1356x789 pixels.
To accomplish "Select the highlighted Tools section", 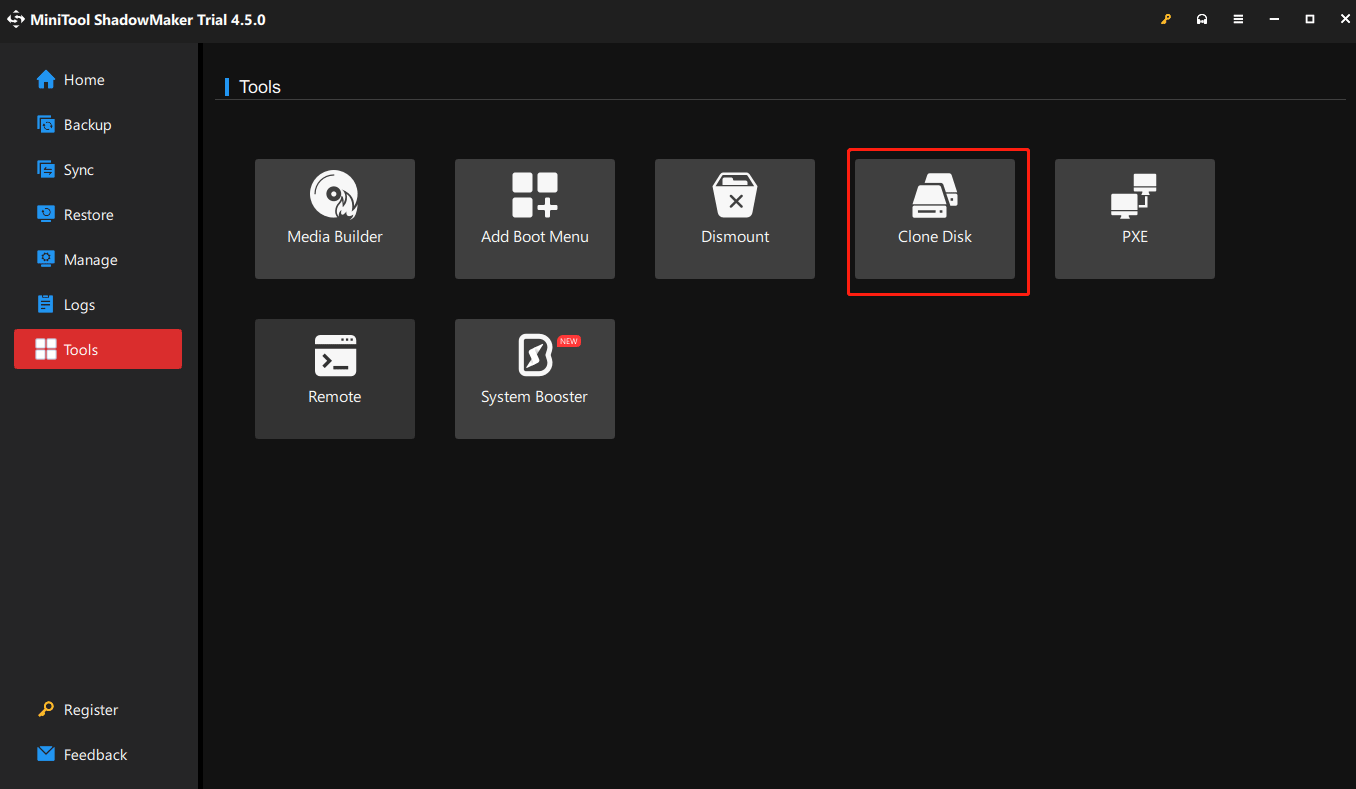I will click(83, 349).
